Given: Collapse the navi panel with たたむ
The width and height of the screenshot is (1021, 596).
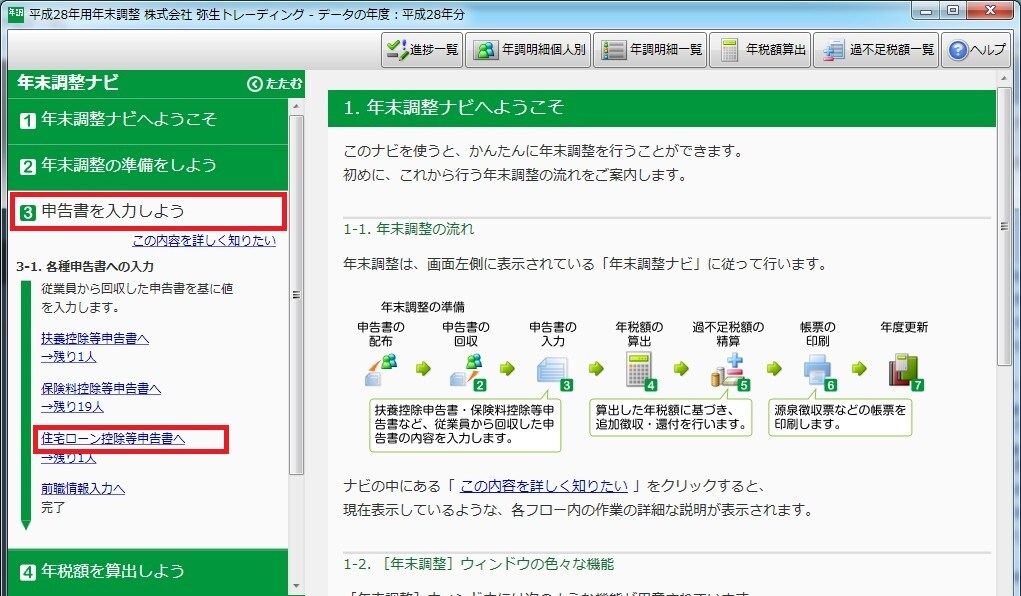Looking at the screenshot, I should click(275, 84).
